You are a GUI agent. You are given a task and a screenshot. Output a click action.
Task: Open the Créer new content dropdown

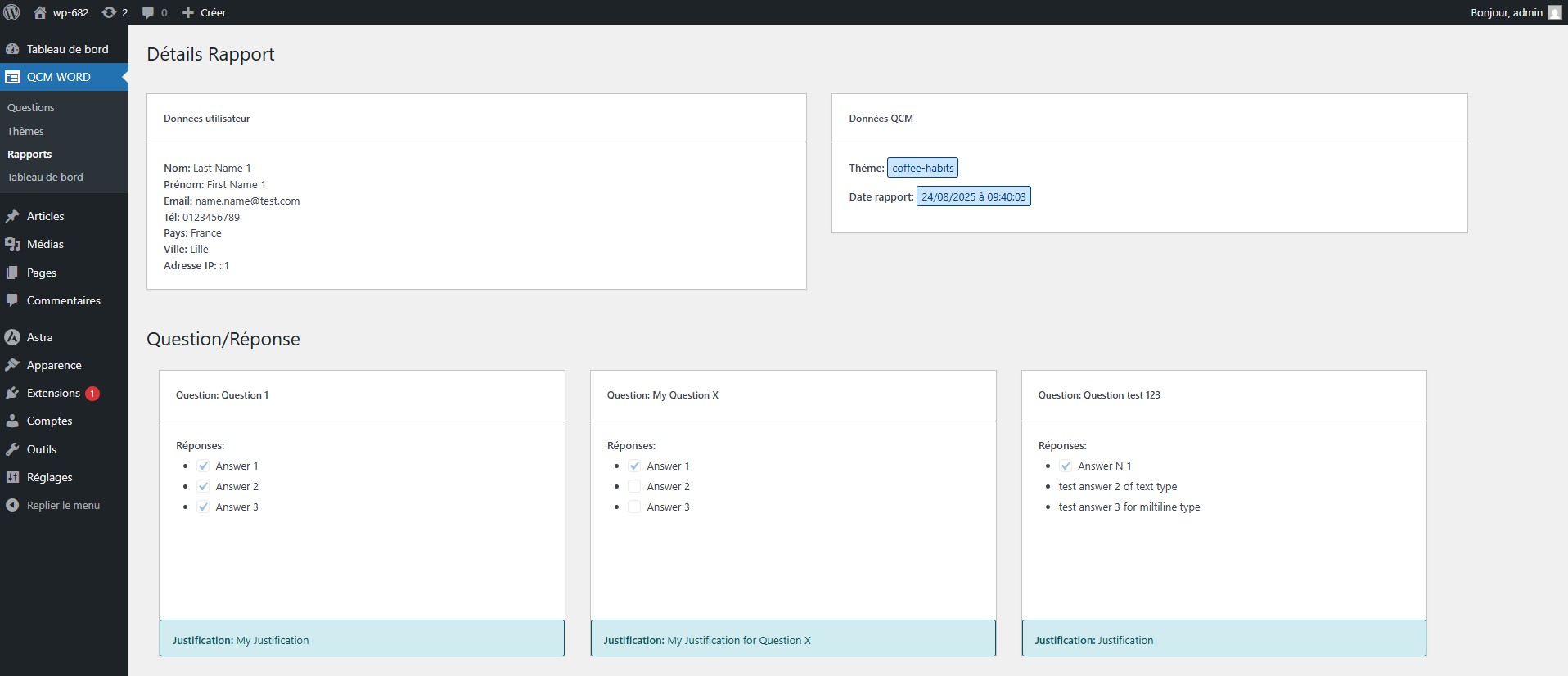pyautogui.click(x=204, y=12)
